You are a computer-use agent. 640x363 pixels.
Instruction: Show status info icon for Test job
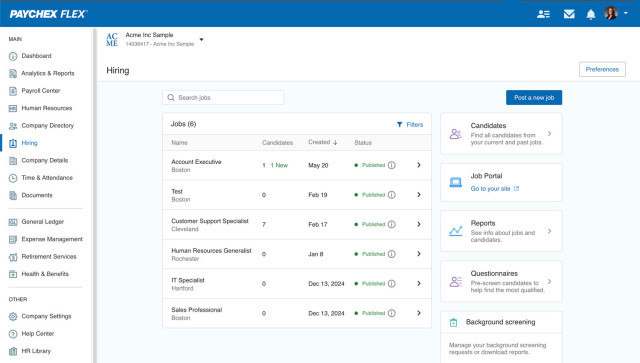[391, 195]
